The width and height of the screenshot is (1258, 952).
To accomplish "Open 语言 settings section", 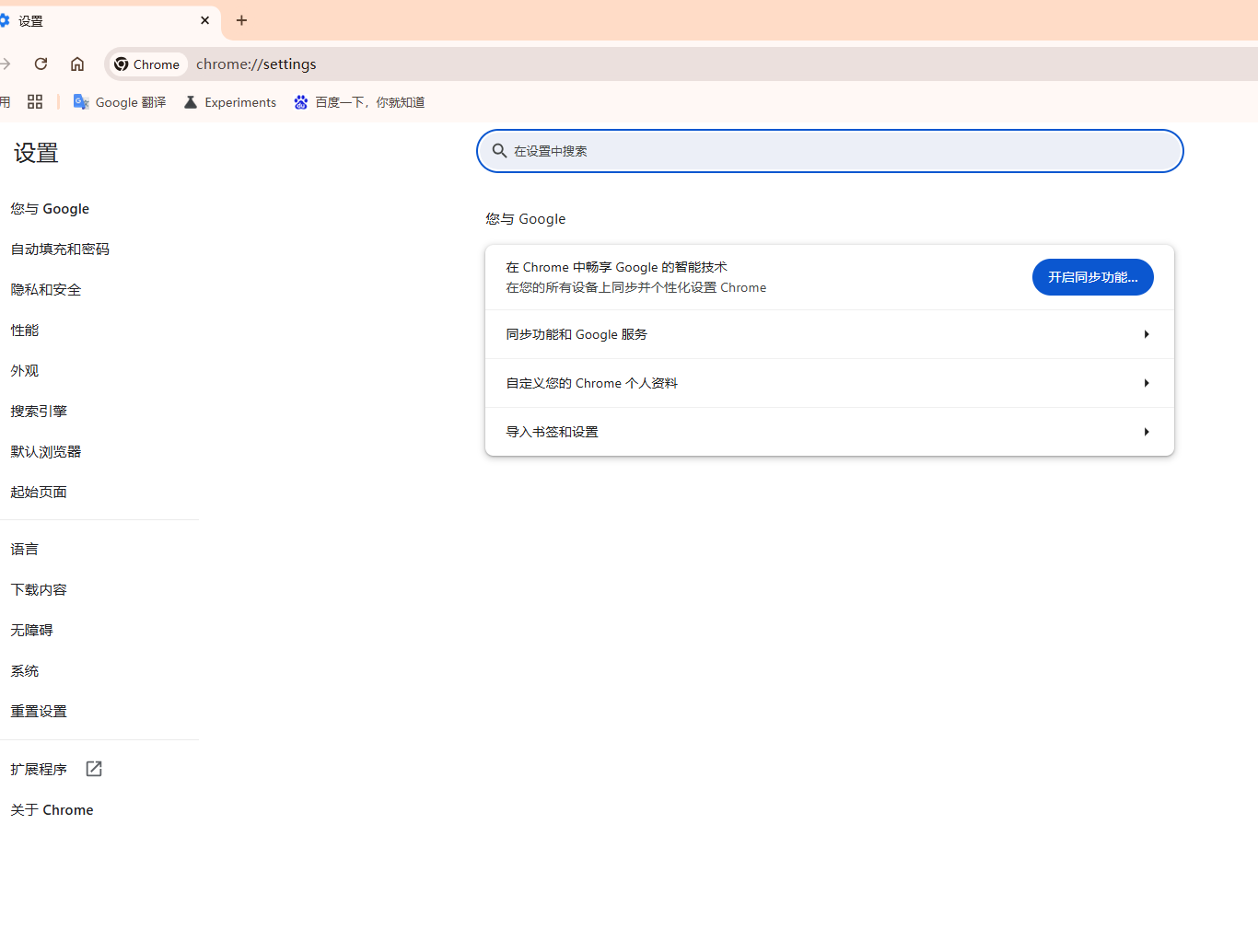I will coord(25,550).
